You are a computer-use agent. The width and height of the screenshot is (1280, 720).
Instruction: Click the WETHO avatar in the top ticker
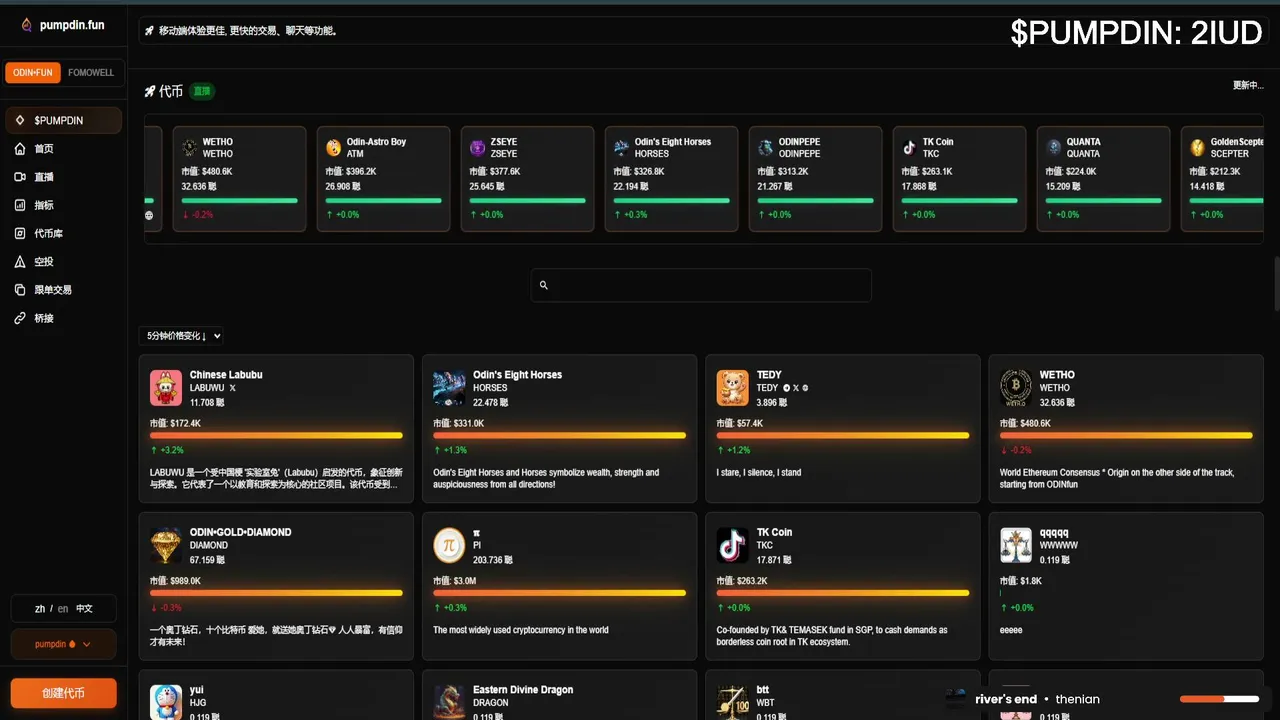coord(190,147)
